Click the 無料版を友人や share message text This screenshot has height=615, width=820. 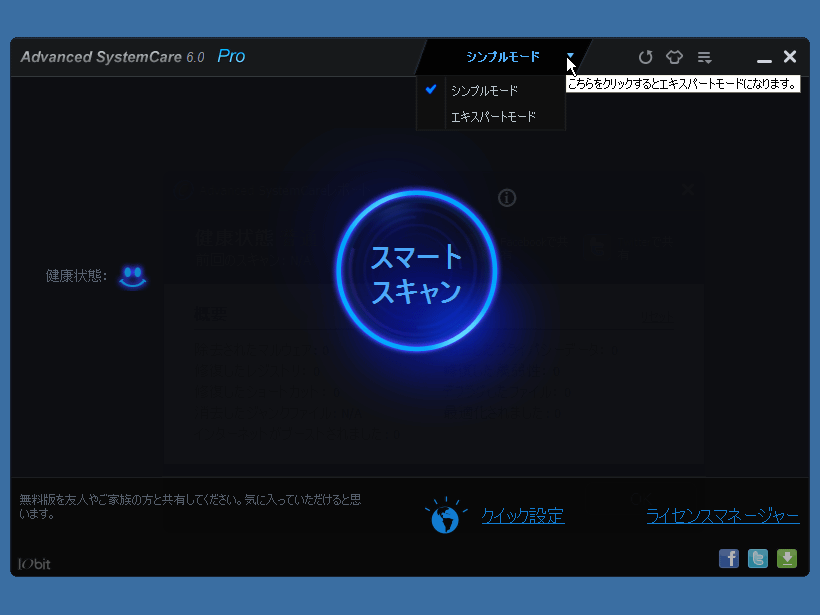tap(190, 506)
